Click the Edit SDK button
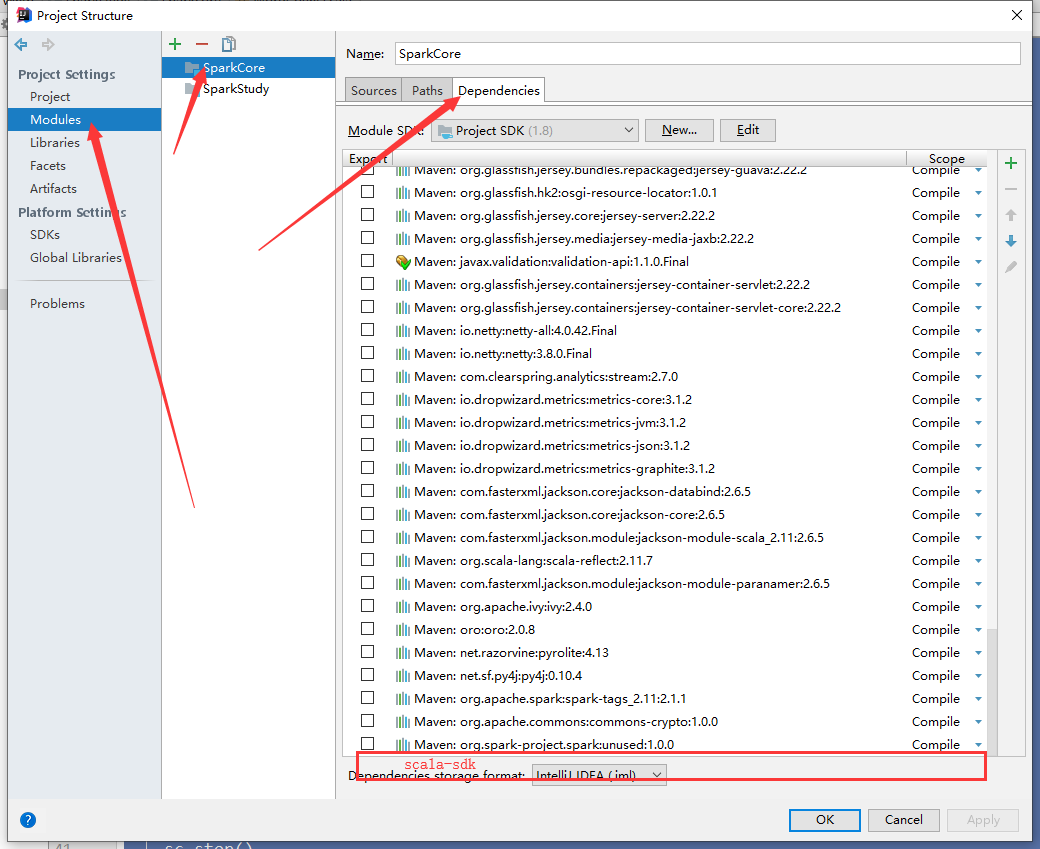This screenshot has height=849, width=1040. (748, 130)
